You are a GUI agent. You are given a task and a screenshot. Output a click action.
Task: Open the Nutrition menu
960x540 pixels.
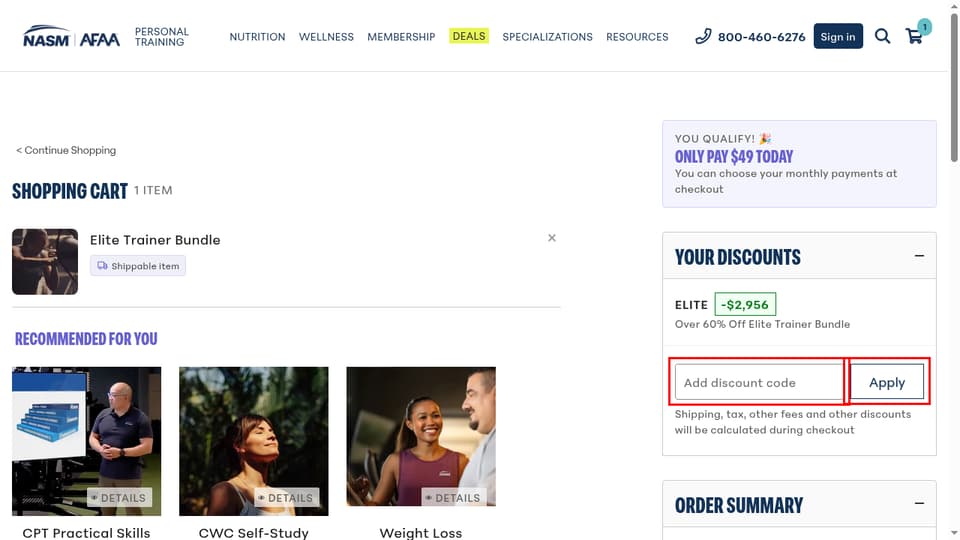pos(257,37)
